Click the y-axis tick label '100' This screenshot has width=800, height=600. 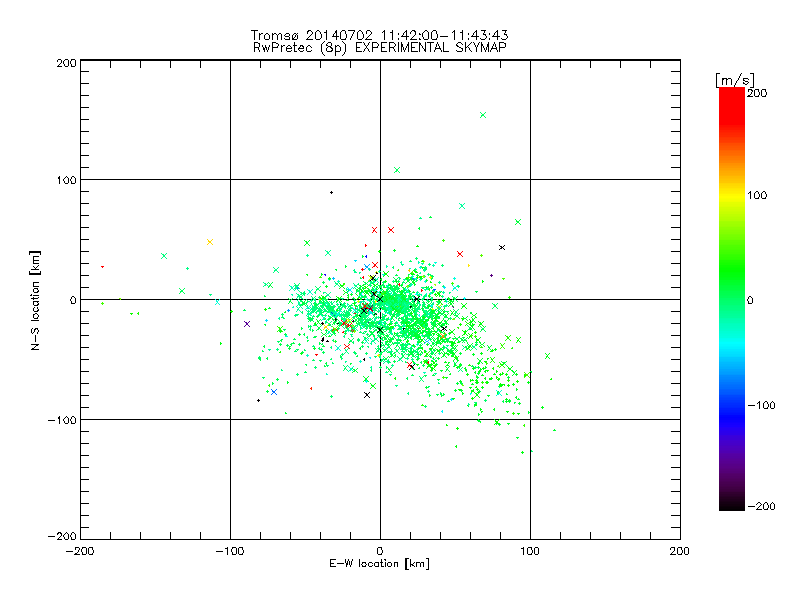click(x=66, y=180)
